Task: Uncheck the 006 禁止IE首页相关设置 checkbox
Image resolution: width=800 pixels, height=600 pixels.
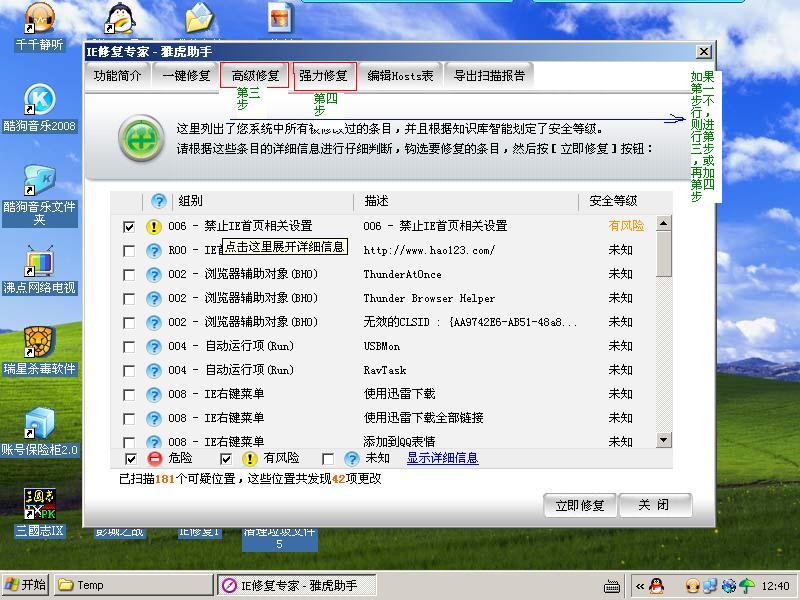Action: (x=129, y=227)
